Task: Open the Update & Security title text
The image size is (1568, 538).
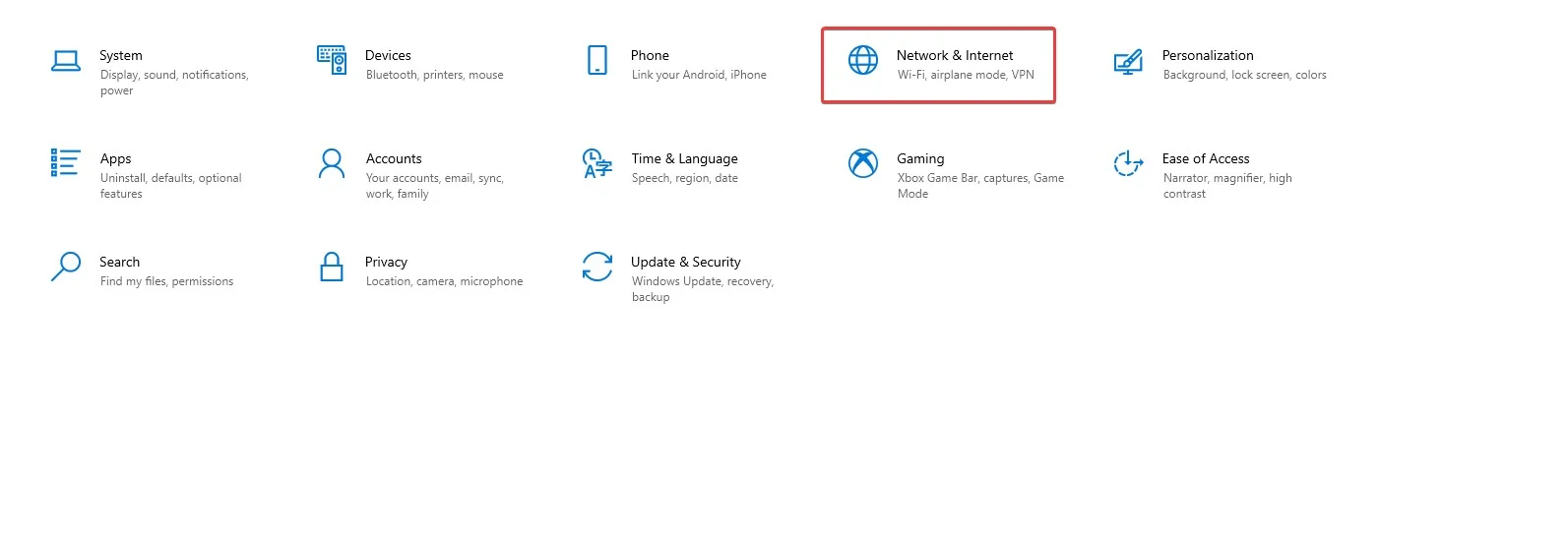Action: (x=686, y=262)
